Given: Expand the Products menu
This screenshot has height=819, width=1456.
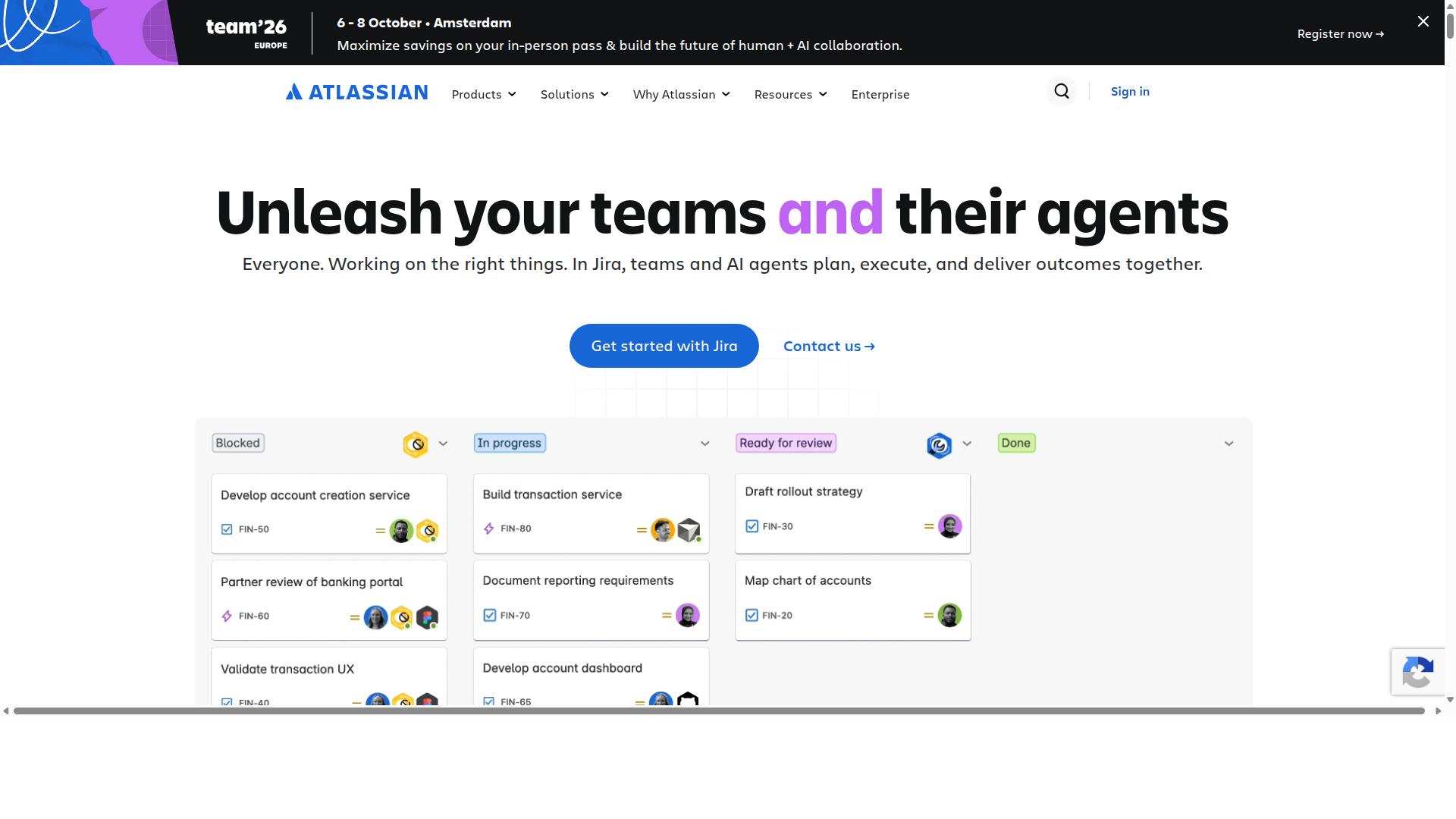Looking at the screenshot, I should tap(484, 94).
